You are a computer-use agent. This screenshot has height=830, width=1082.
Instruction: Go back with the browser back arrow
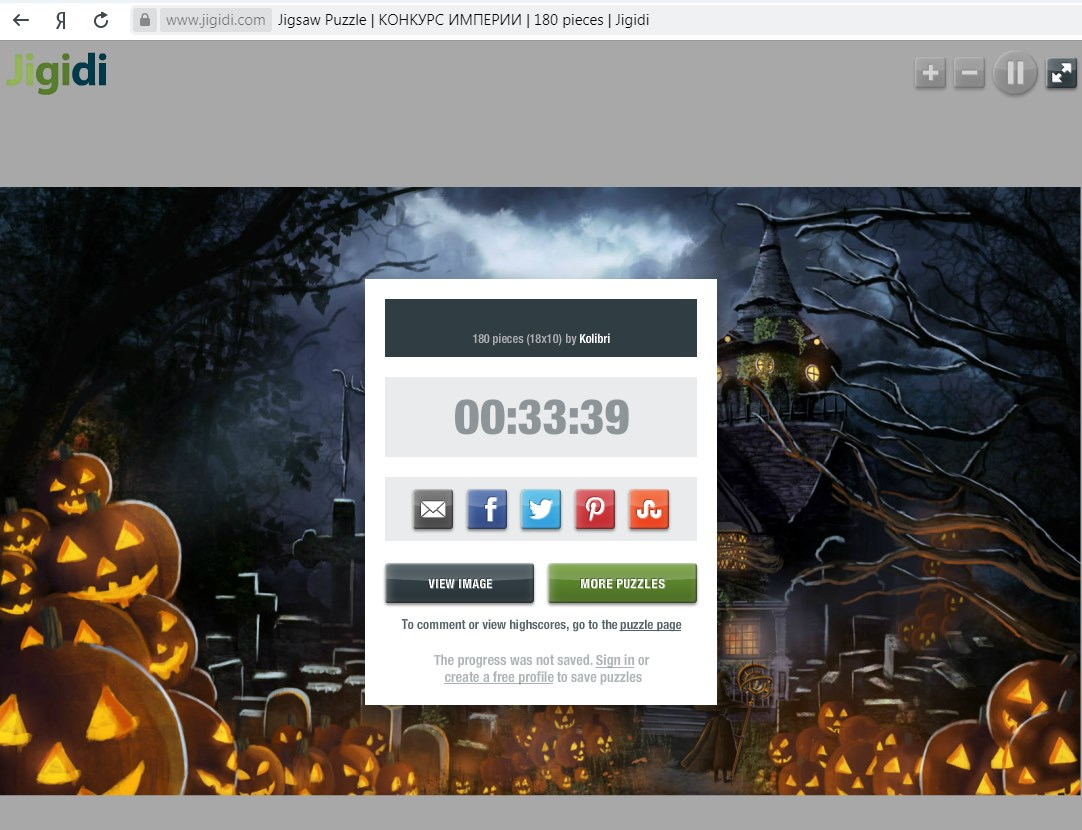(x=21, y=20)
